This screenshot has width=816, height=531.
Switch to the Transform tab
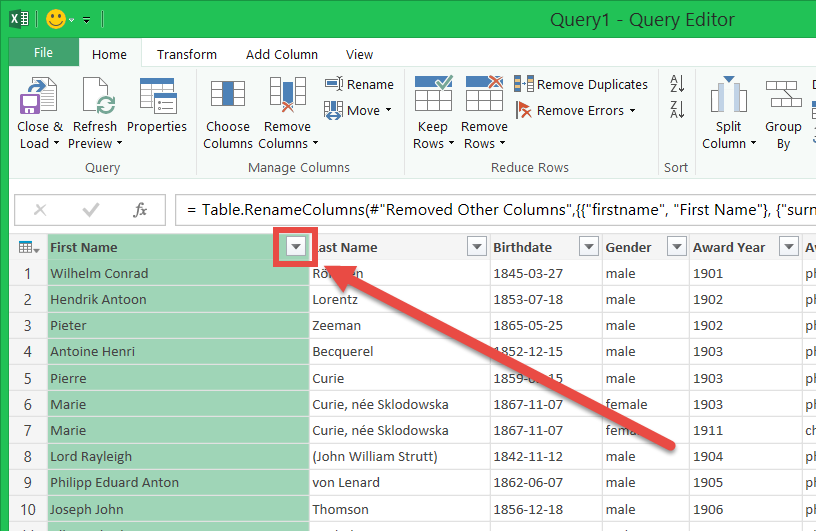click(x=187, y=55)
